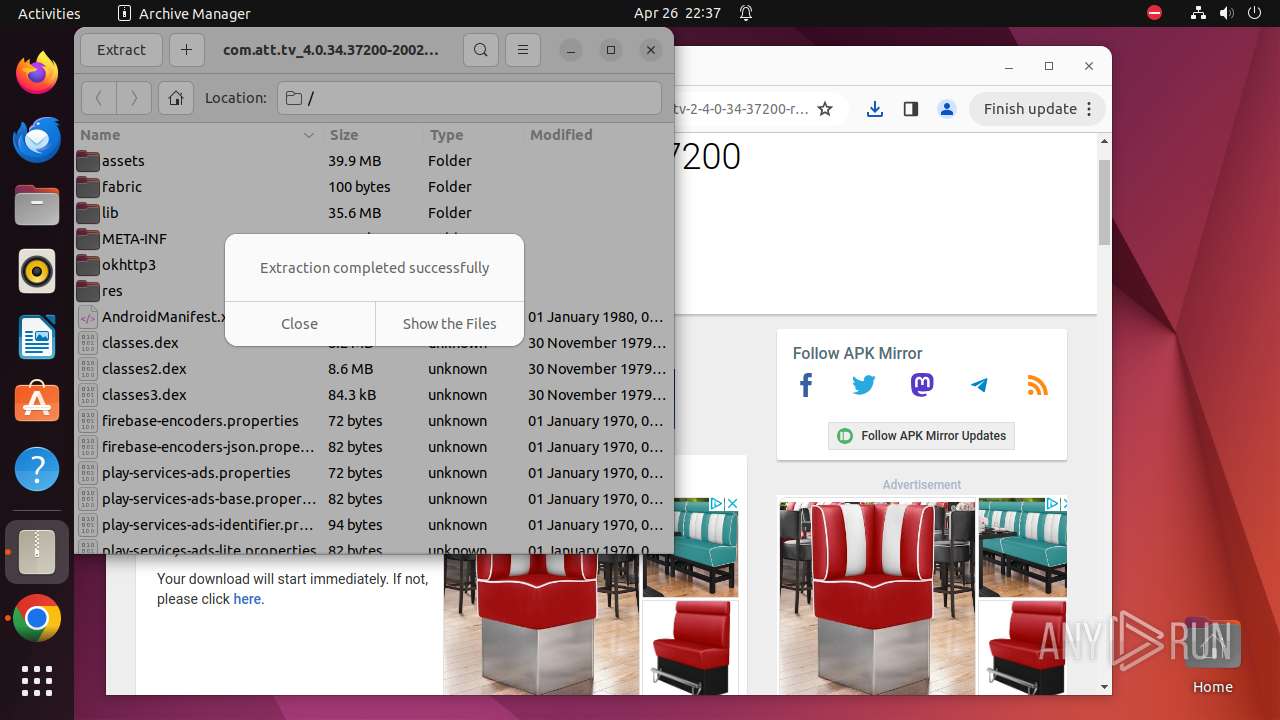The image size is (1280, 720).
Task: Open Rhythmbox from the dock
Action: (x=37, y=271)
